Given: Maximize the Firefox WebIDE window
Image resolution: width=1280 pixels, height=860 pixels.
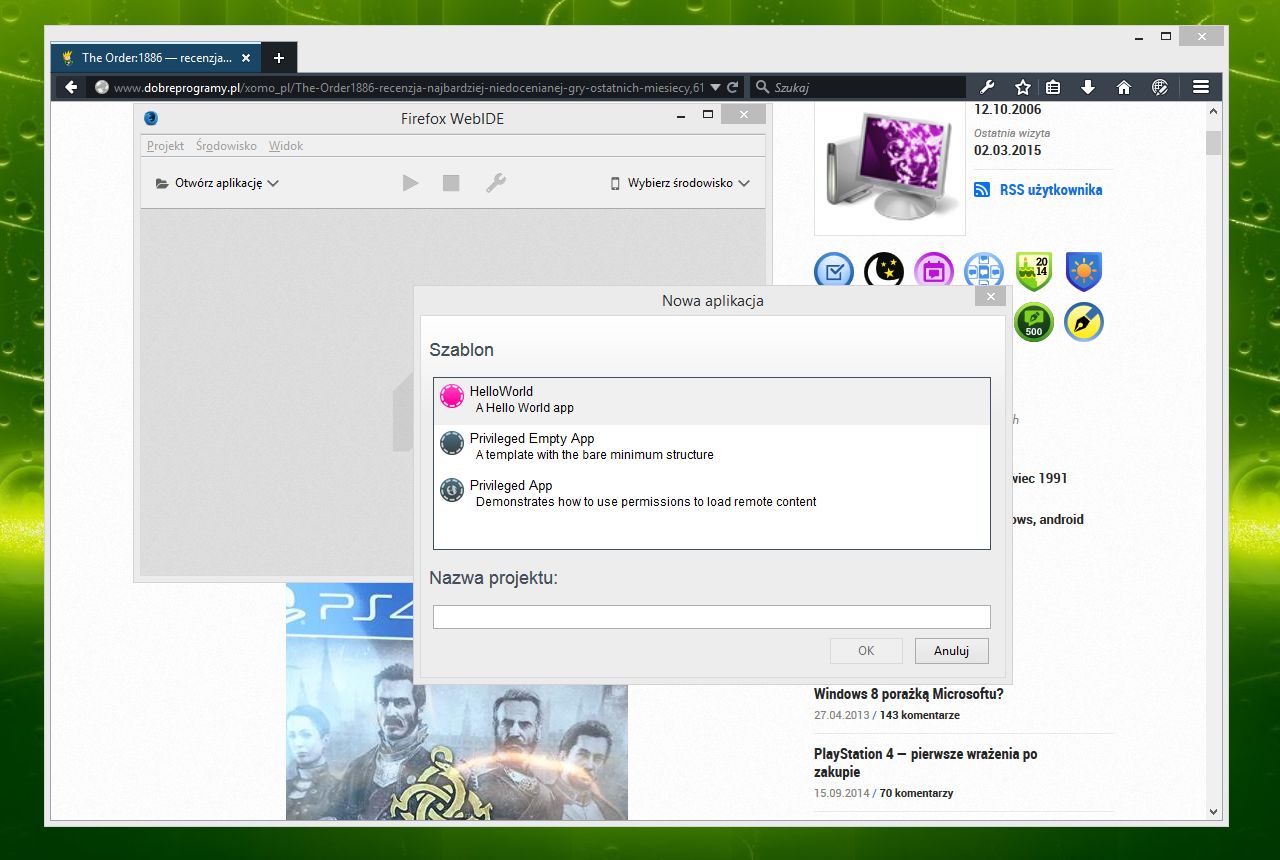Looking at the screenshot, I should pyautogui.click(x=708, y=115).
